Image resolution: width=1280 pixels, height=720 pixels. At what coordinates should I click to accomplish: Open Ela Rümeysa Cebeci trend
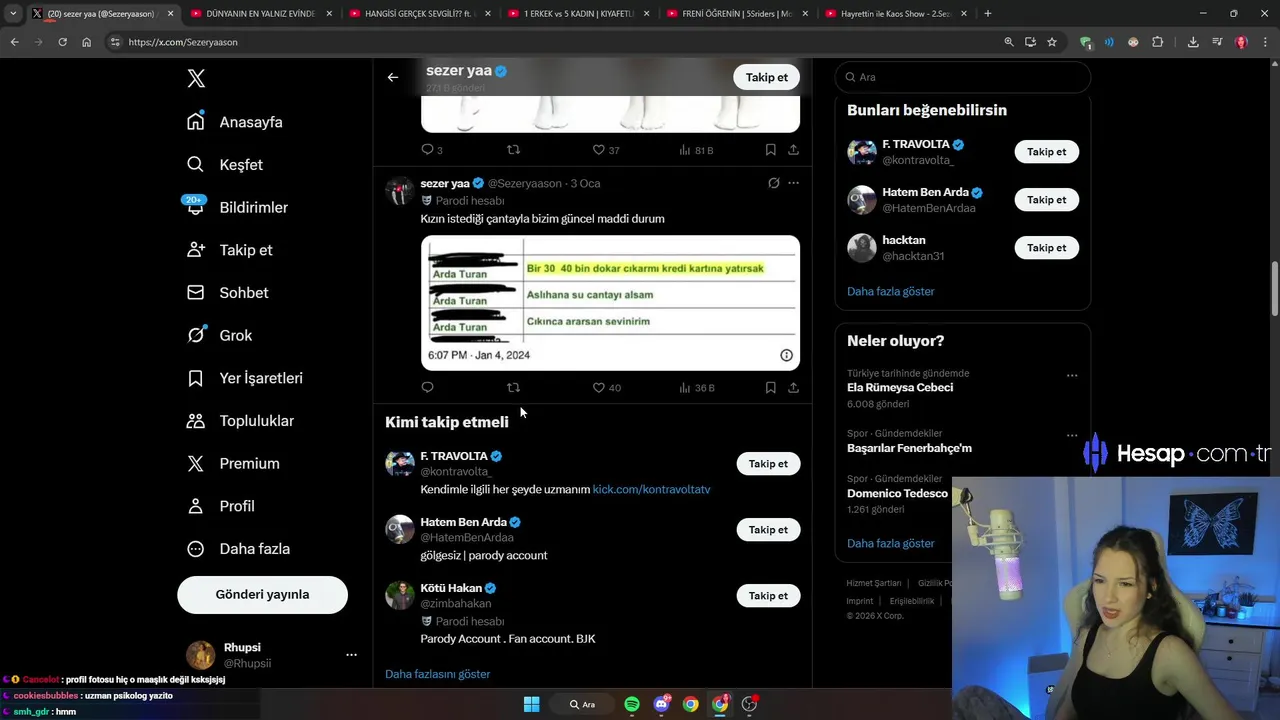pyautogui.click(x=900, y=388)
